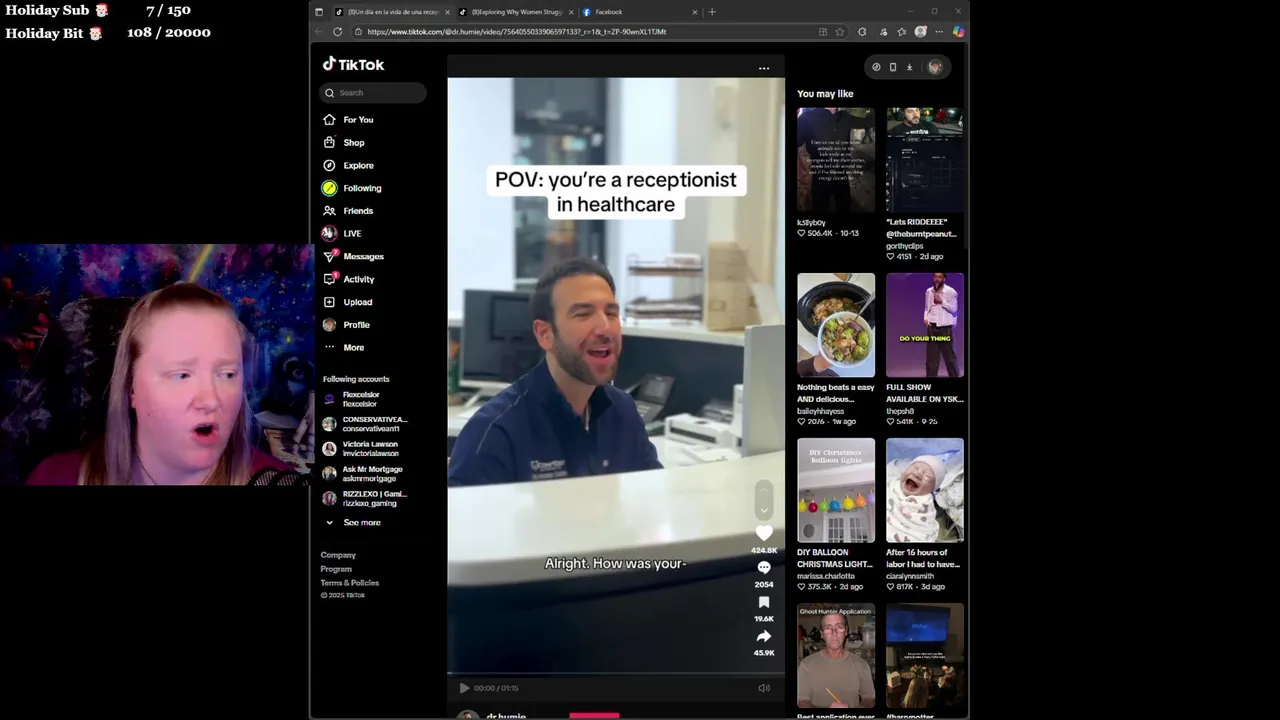Click Get app phone icon
Image resolution: width=1280 pixels, height=720 pixels.
point(893,67)
